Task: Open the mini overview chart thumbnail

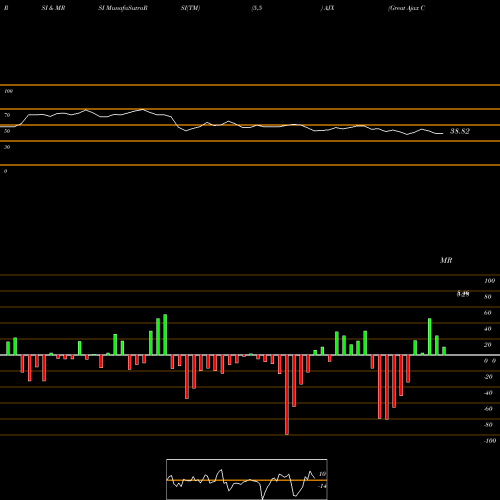Action: [x=247, y=479]
